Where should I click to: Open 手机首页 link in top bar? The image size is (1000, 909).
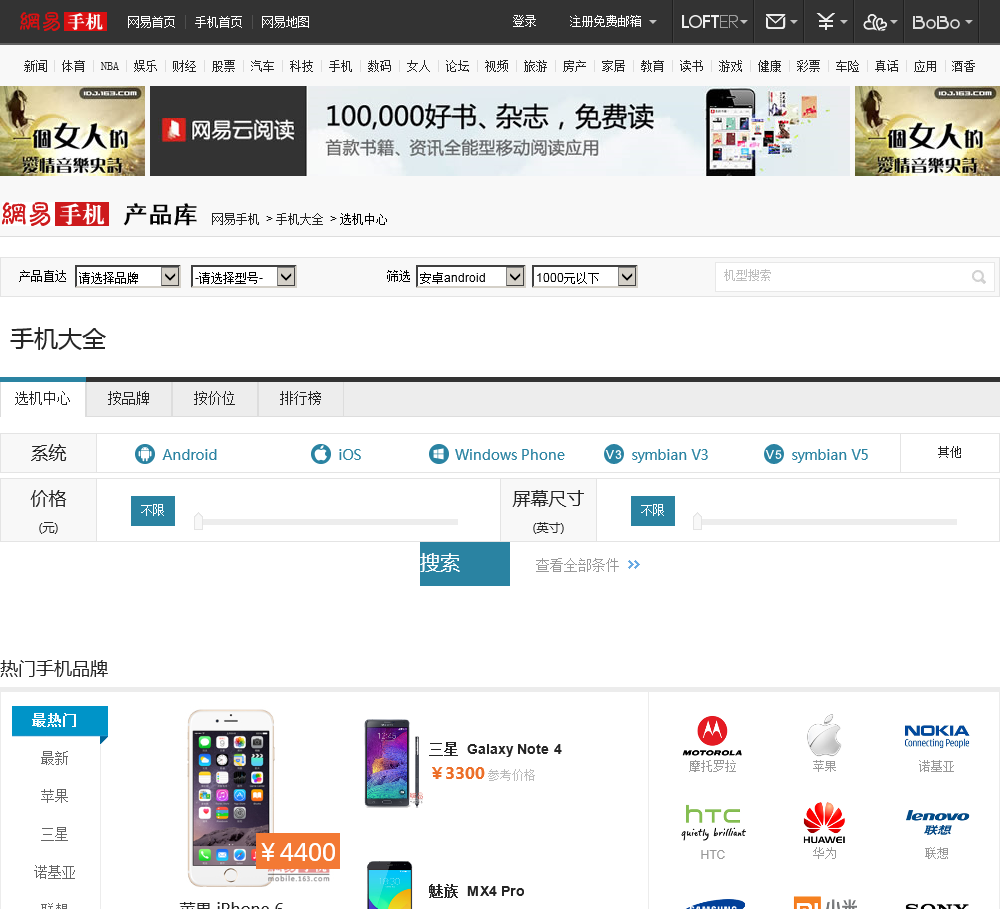(219, 22)
